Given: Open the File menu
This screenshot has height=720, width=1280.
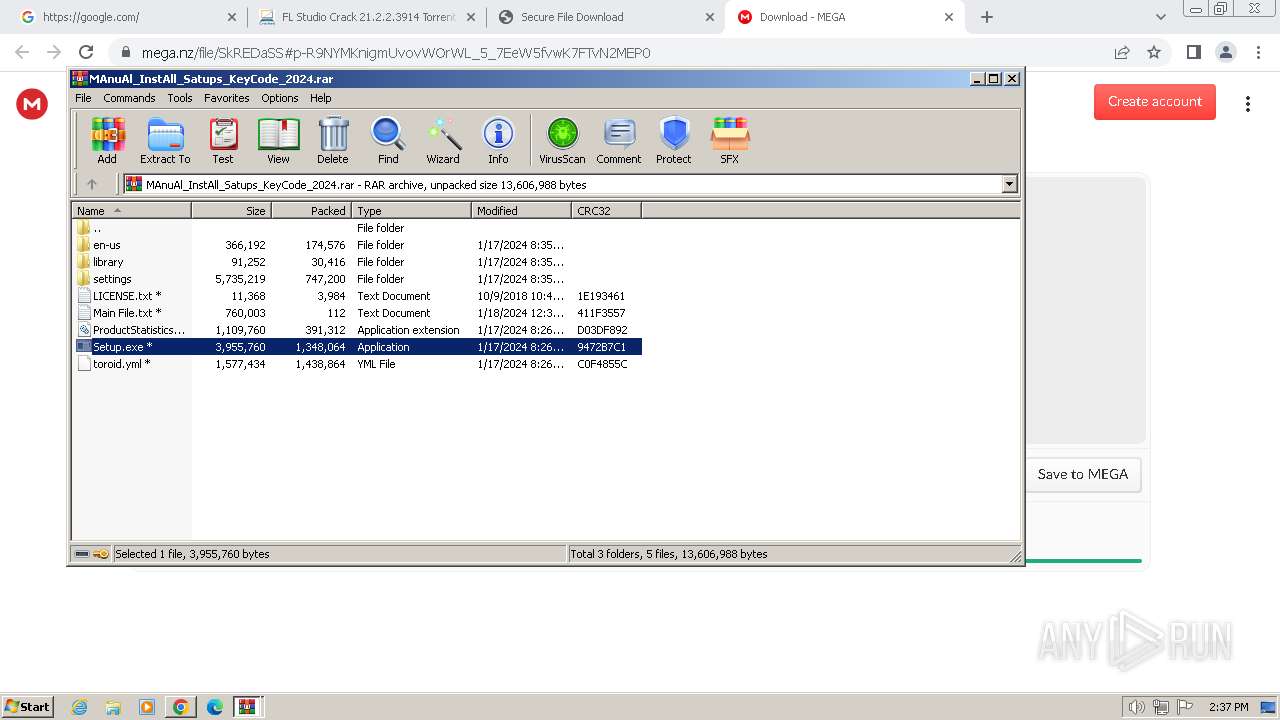Looking at the screenshot, I should 83,98.
